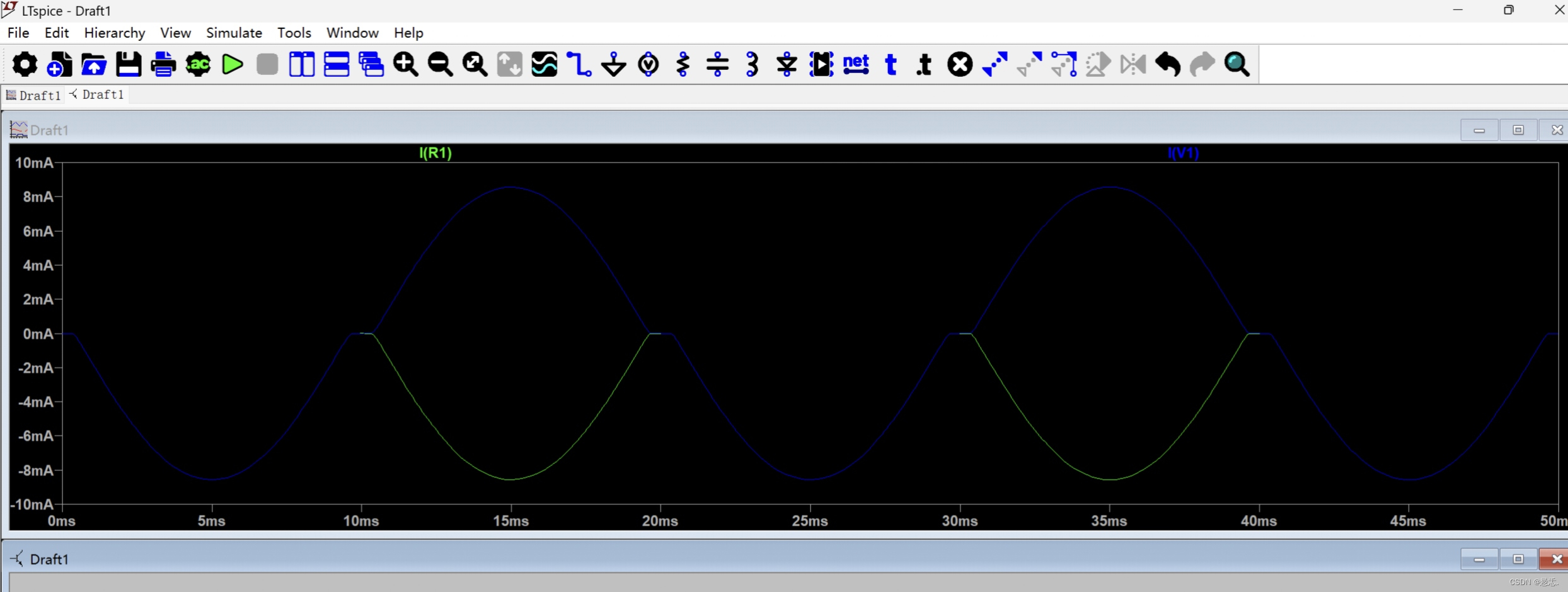This screenshot has width=1568, height=592.
Task: Click the 0mA vertical axis label
Action: (x=38, y=334)
